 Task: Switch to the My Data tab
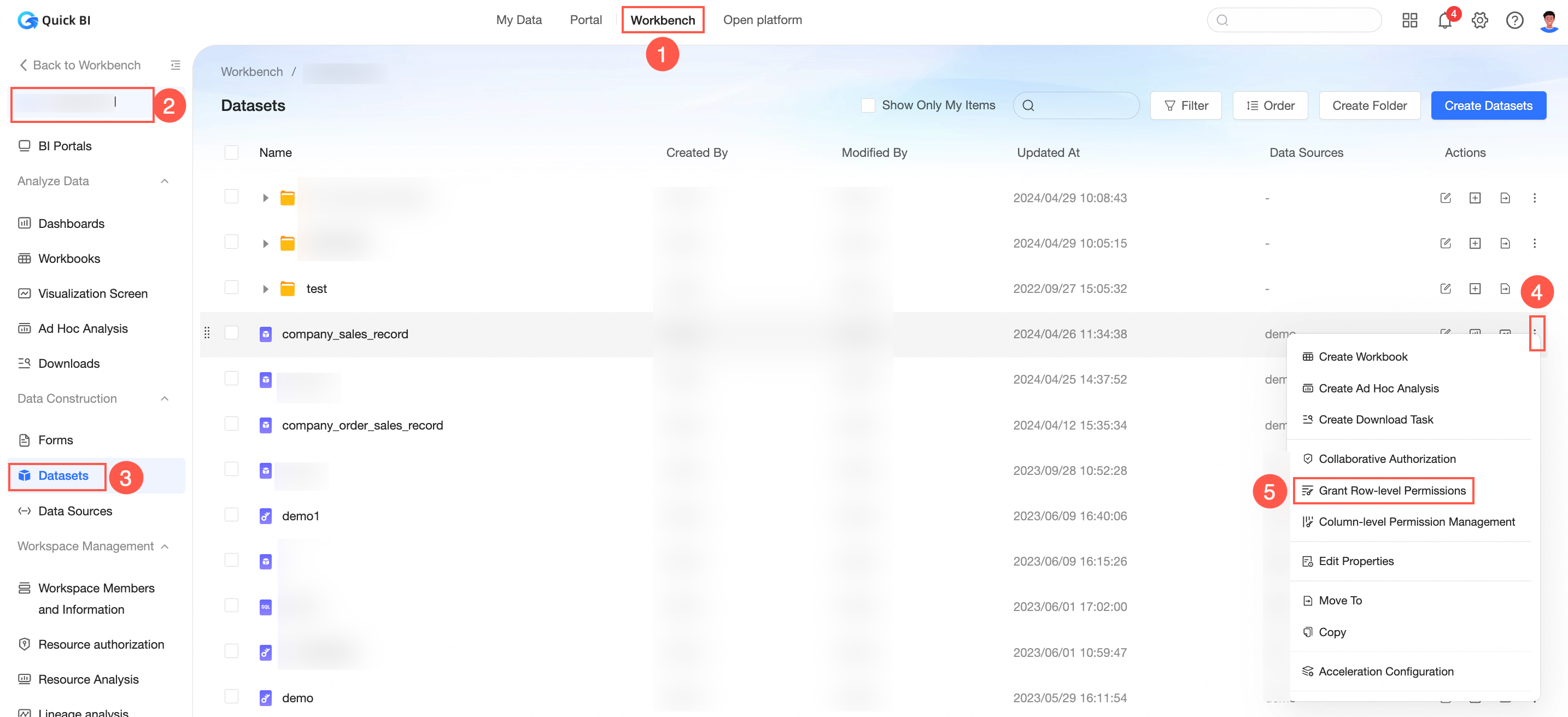click(x=519, y=20)
